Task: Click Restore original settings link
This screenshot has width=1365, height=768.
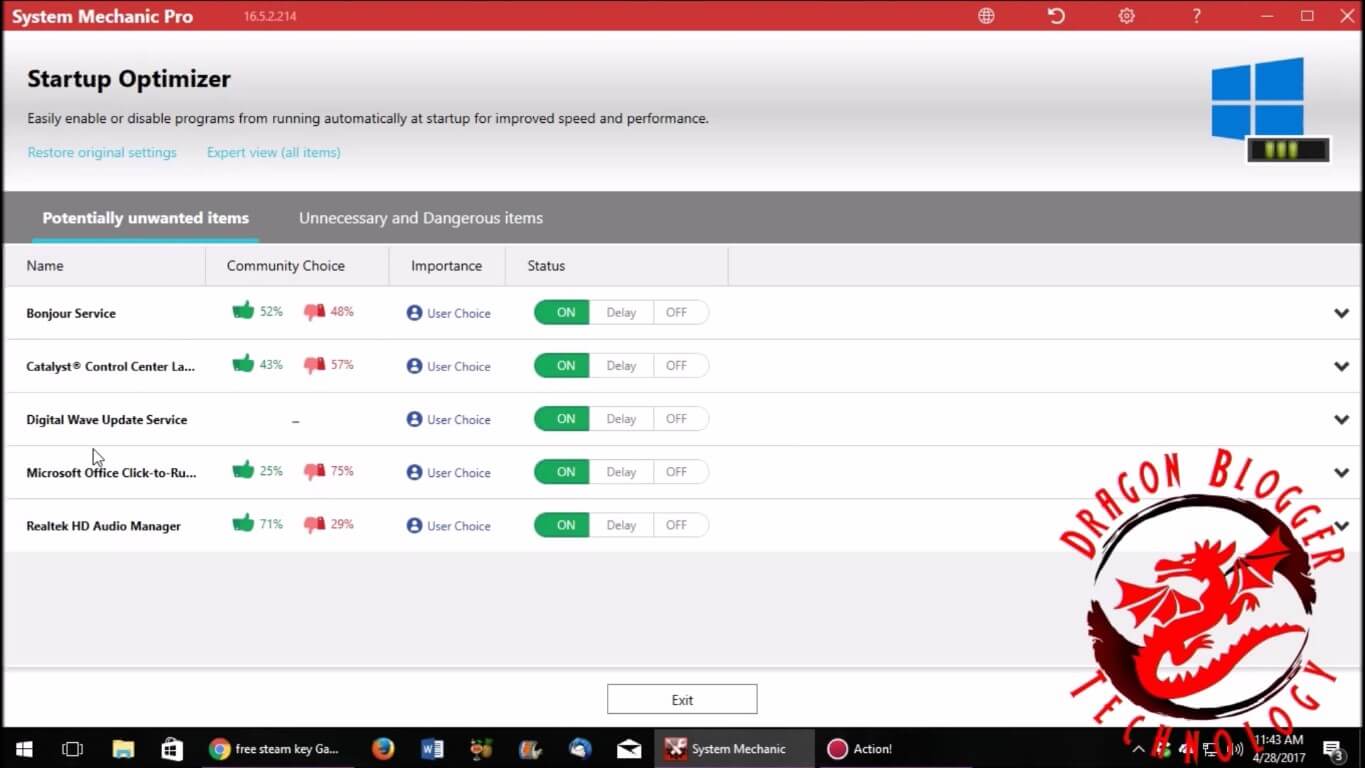Action: [x=102, y=152]
